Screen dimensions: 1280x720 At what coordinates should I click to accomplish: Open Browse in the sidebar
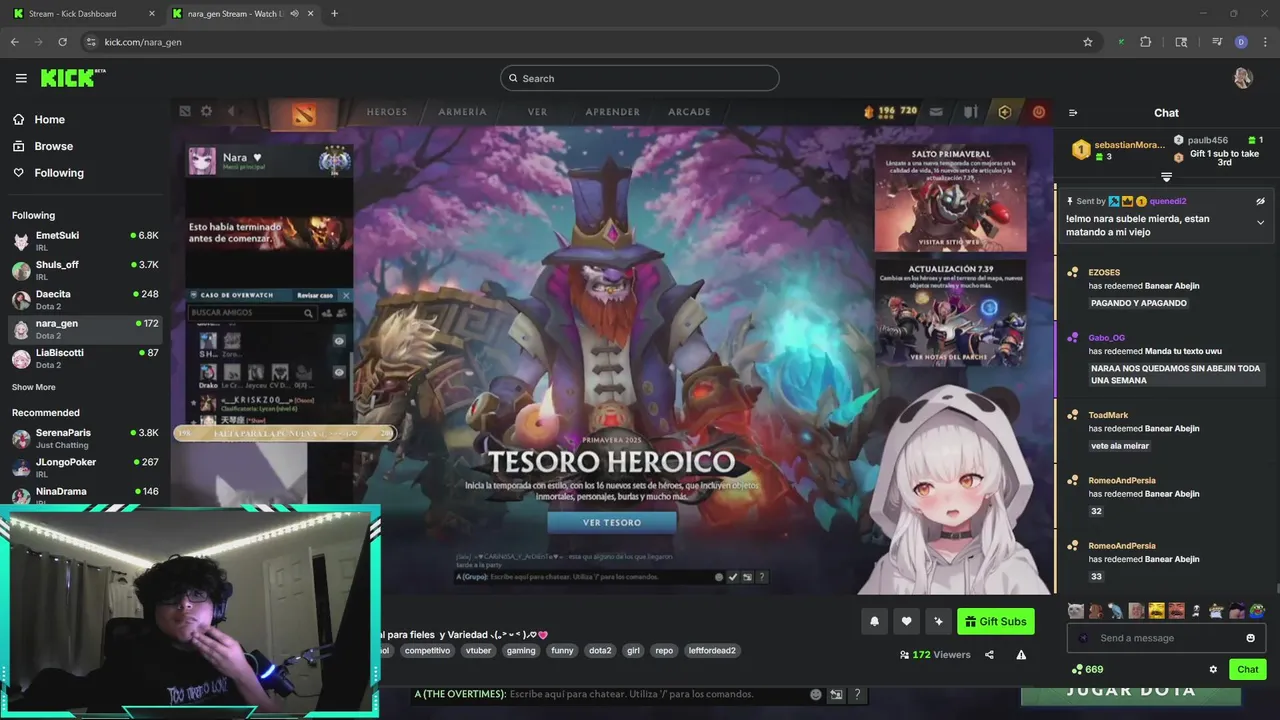(42, 146)
